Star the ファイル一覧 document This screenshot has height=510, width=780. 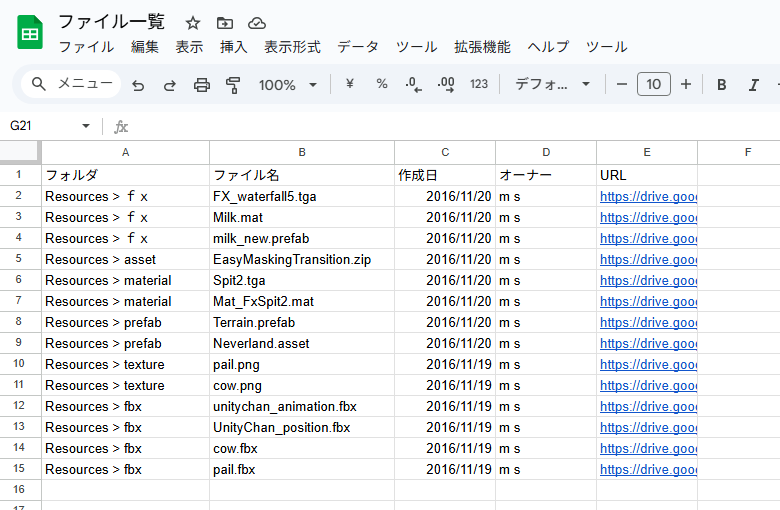tap(193, 23)
